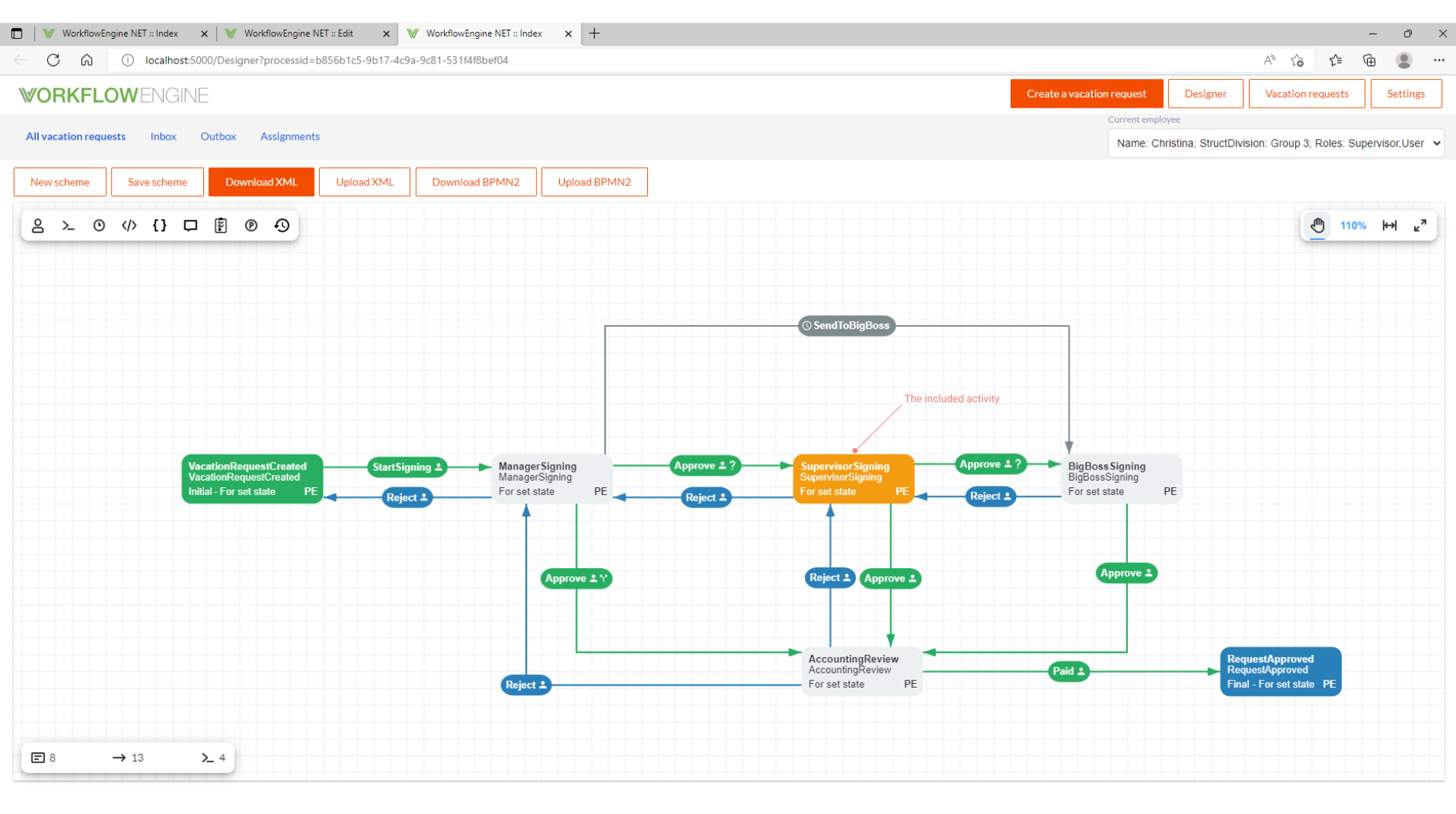Select the hand pan tool

1318,226
